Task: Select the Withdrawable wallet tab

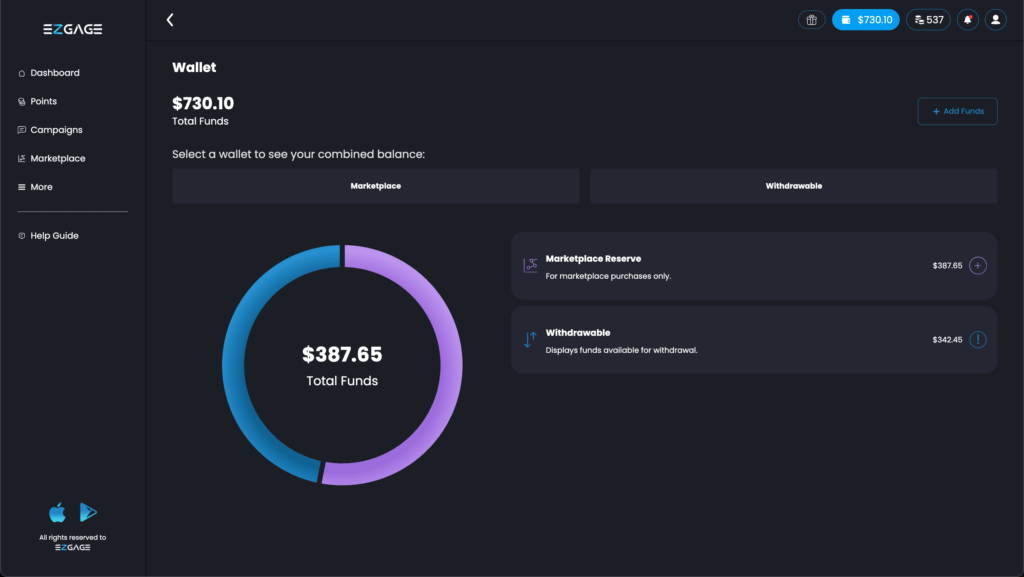Action: pos(793,186)
